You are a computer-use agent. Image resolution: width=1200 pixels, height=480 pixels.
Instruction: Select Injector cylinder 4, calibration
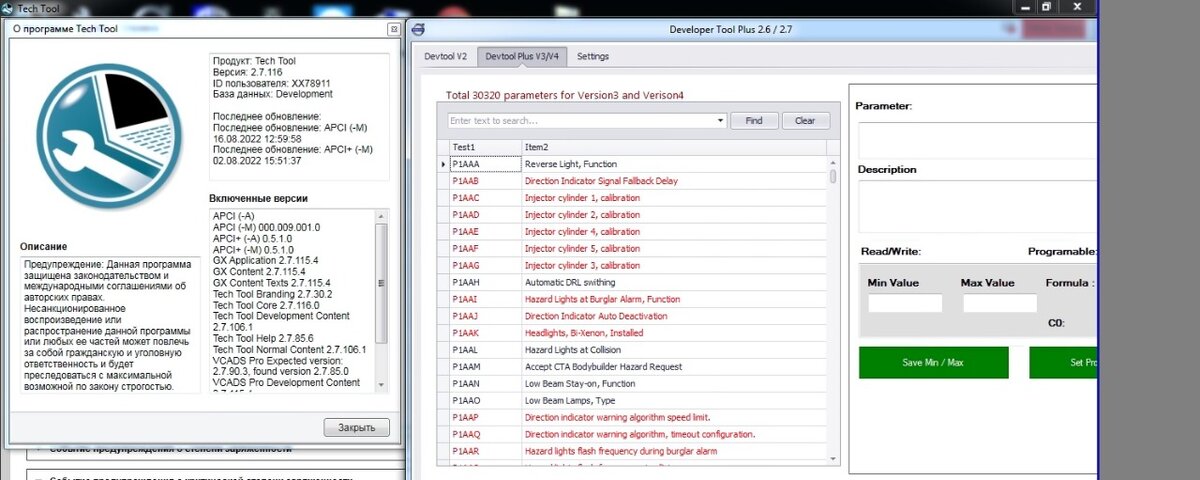click(x=582, y=232)
